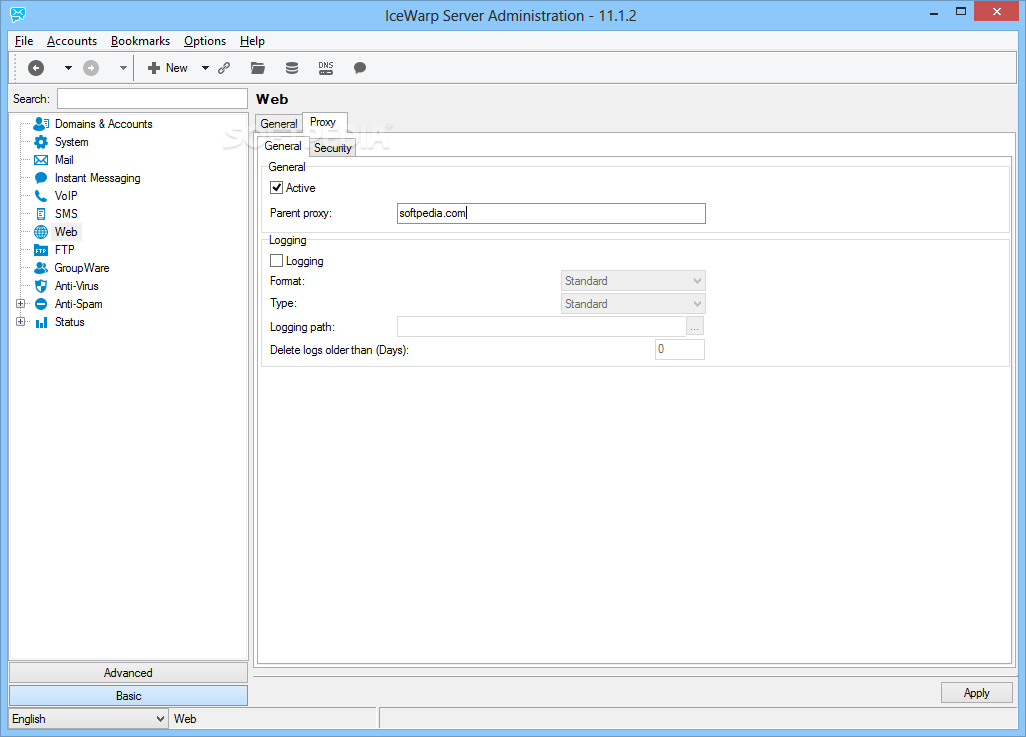Open the DNS tool icon
The image size is (1026, 737).
[326, 68]
